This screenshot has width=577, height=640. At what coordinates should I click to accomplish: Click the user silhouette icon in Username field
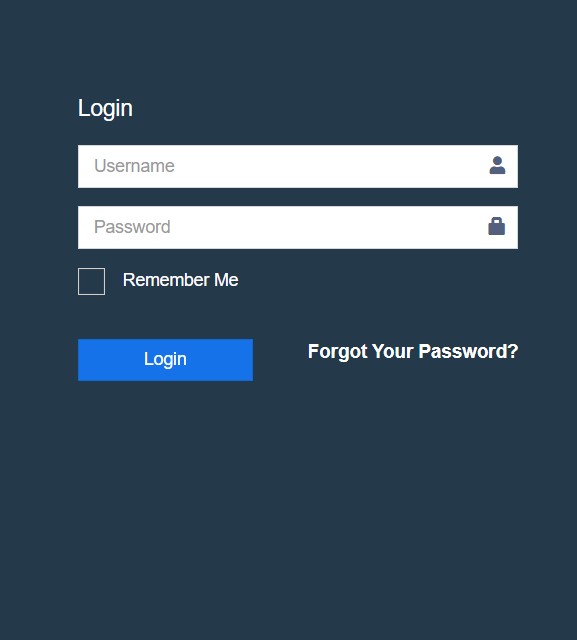click(x=497, y=165)
